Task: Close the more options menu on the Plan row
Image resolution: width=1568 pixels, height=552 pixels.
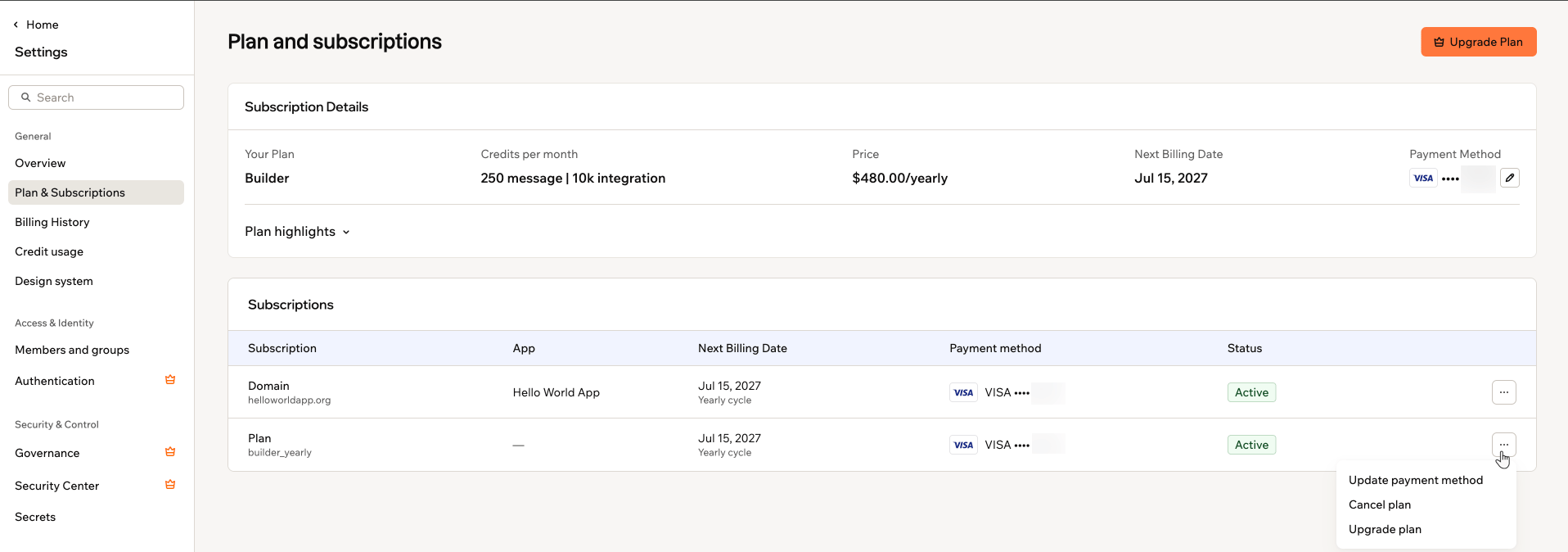Action: pyautogui.click(x=1503, y=445)
